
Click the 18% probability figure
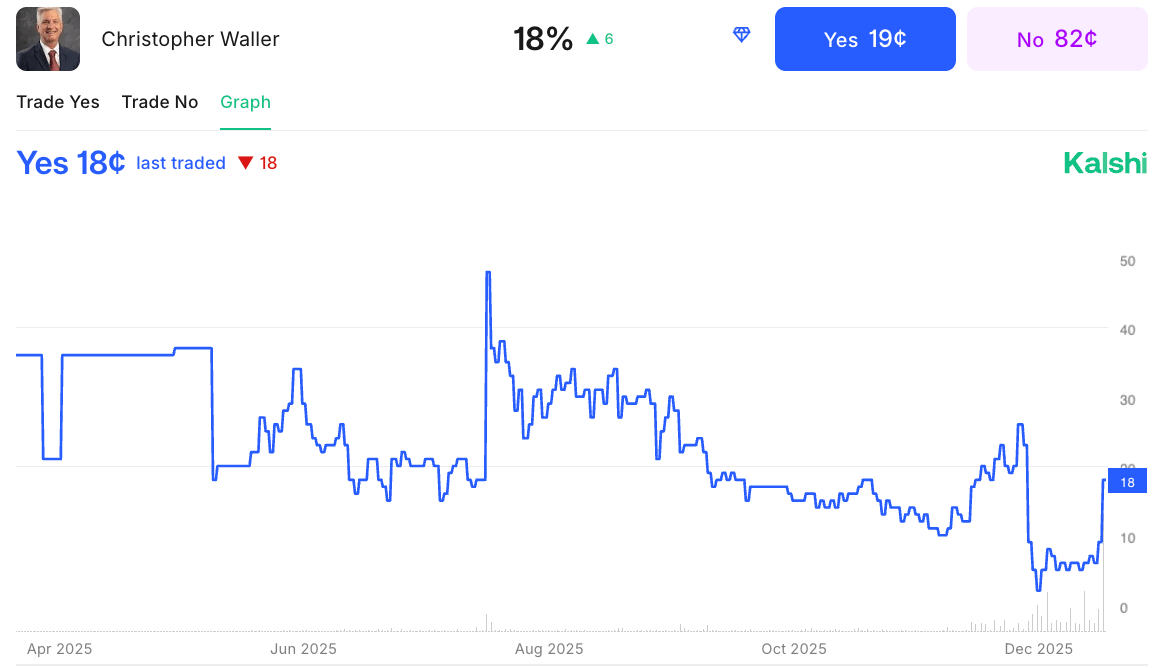click(x=543, y=39)
